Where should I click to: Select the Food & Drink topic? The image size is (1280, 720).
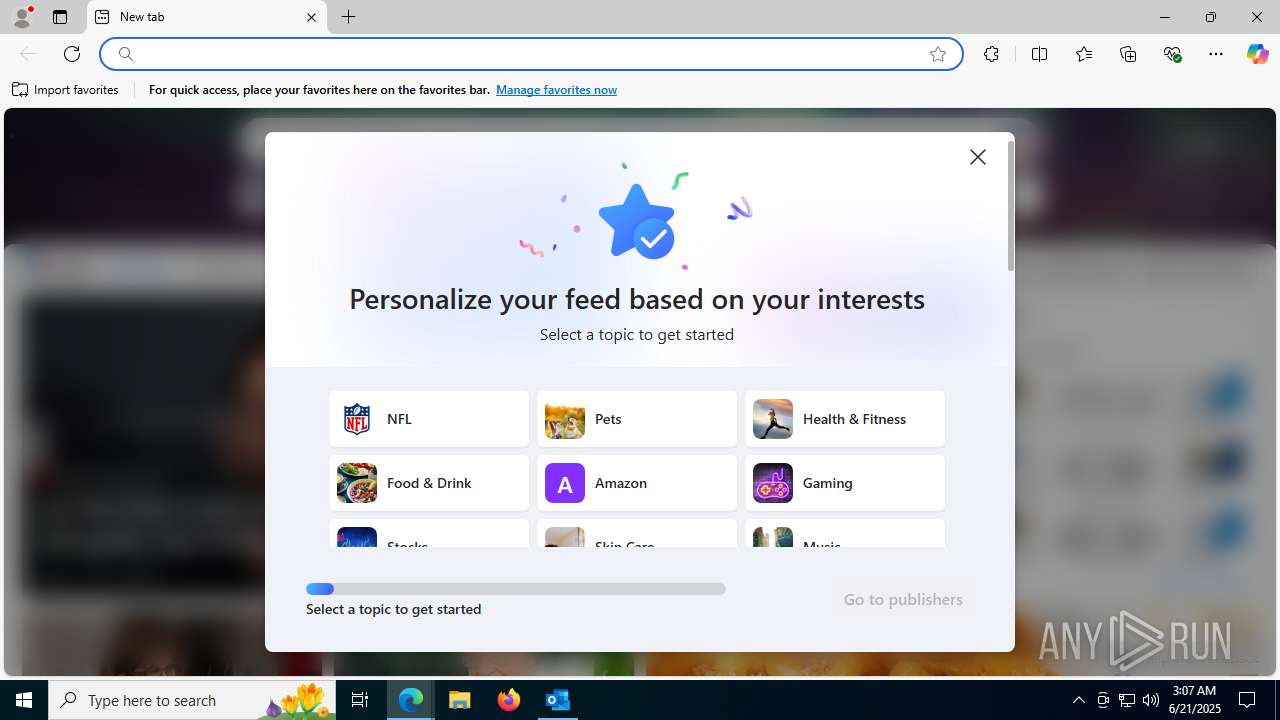click(429, 483)
